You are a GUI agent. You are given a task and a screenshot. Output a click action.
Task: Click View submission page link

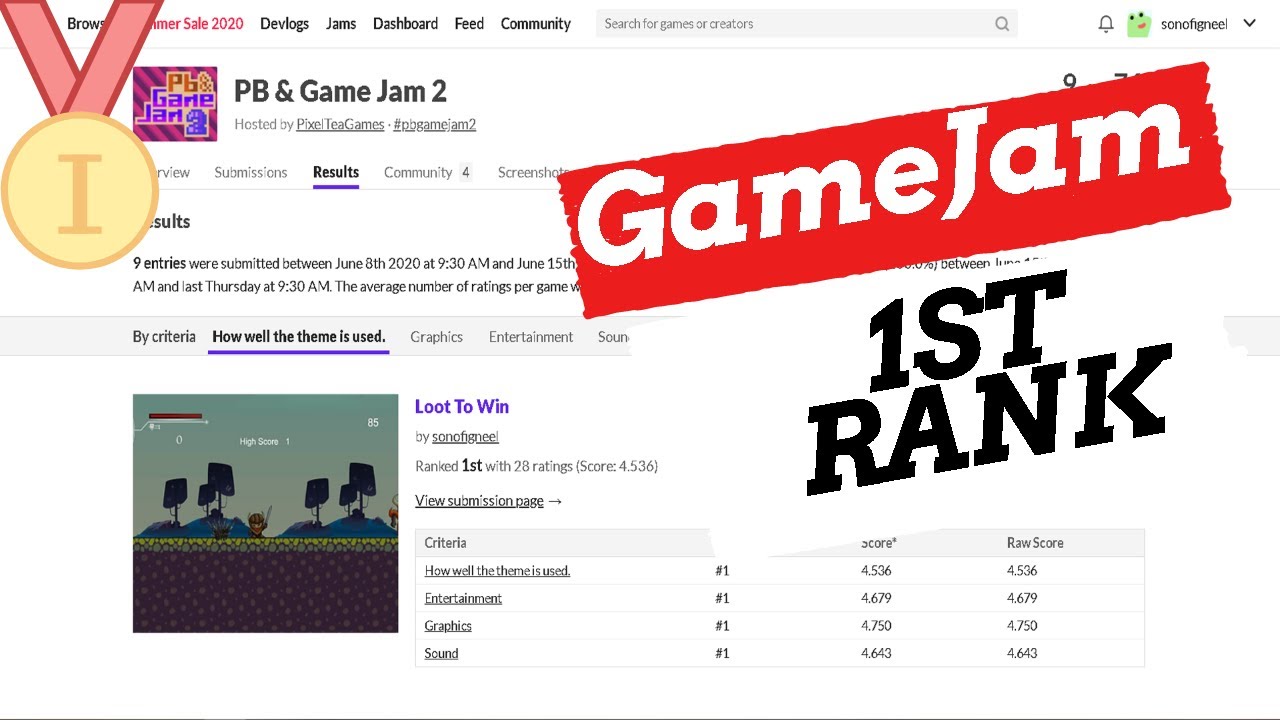click(489, 501)
